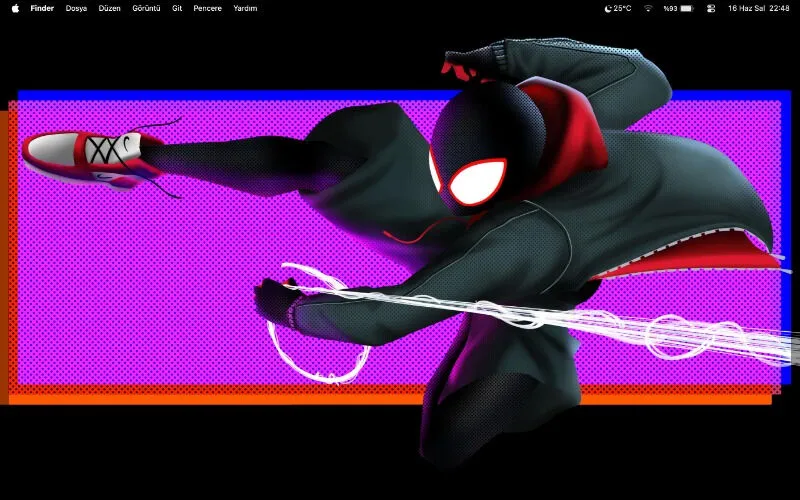Click Spider-Man's white eye on wallpaper
Viewport: 800px width, 500px height.
point(477,182)
